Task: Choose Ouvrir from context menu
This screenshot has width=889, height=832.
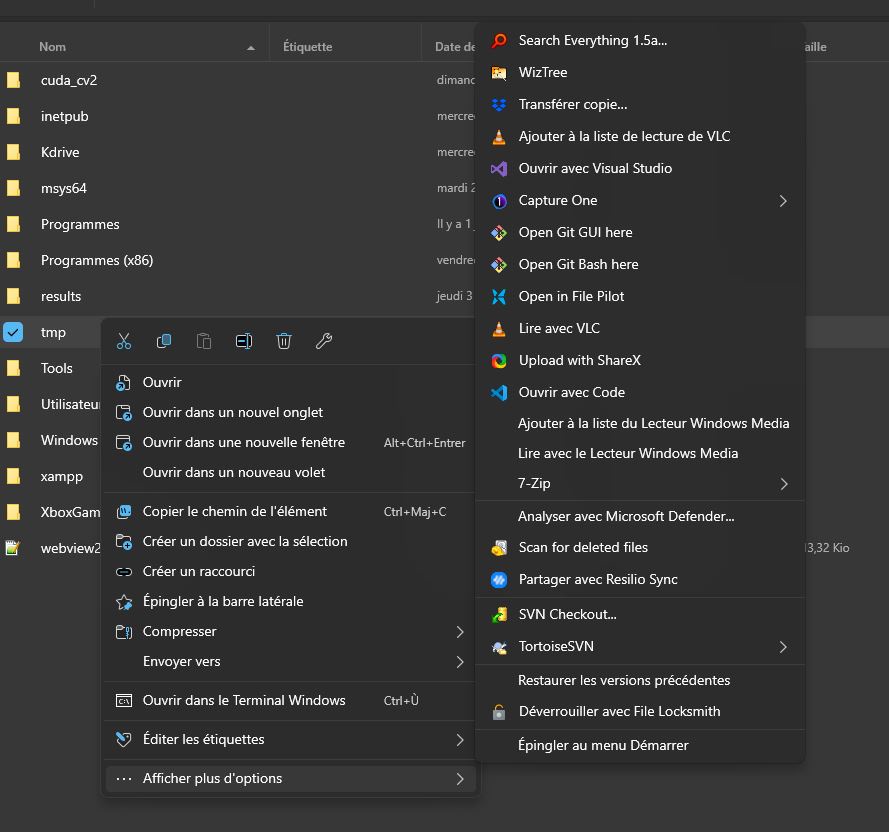Action: pos(289,383)
